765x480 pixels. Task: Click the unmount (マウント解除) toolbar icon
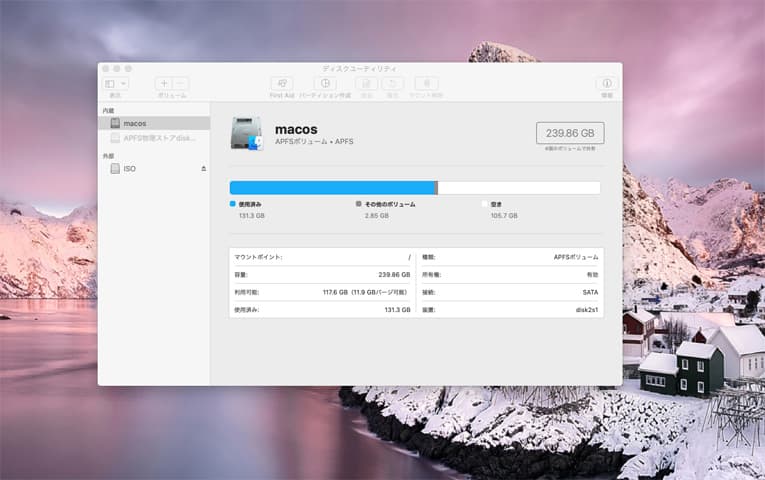click(426, 83)
